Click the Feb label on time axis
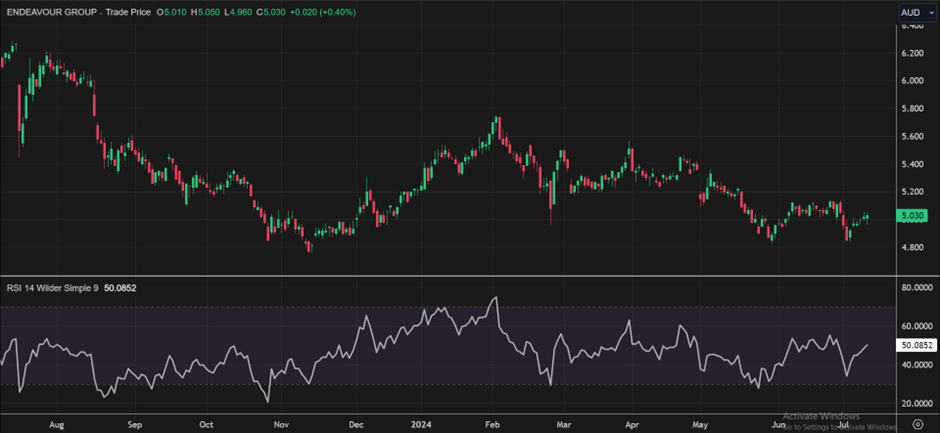 click(x=493, y=424)
